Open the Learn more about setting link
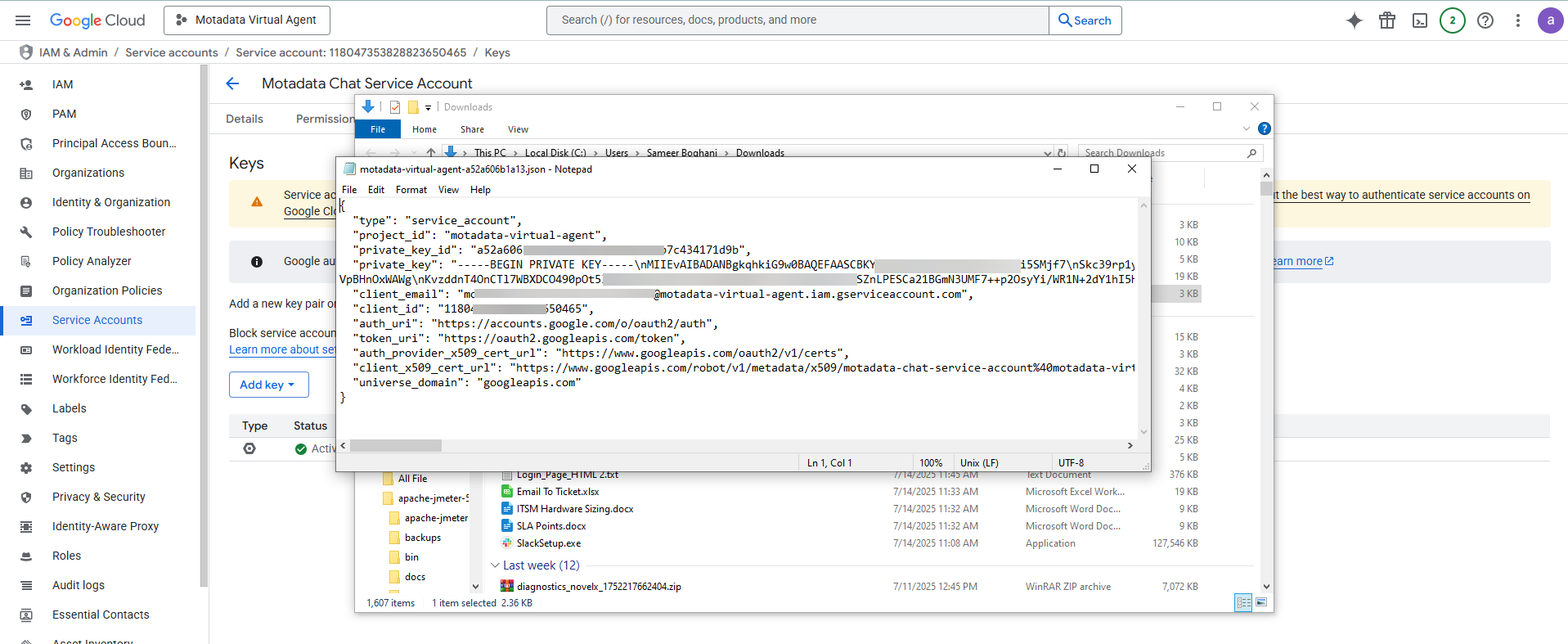Screen dimensions: 1568x644 282,349
